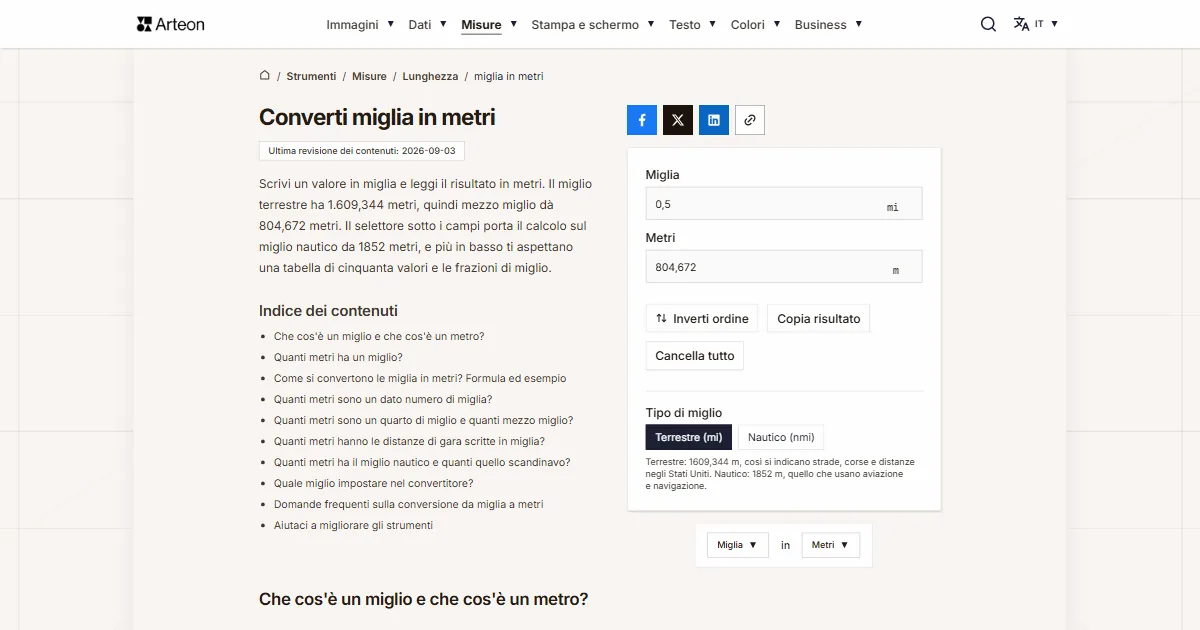
Task: Click the Inverti ordine button
Action: tap(702, 319)
